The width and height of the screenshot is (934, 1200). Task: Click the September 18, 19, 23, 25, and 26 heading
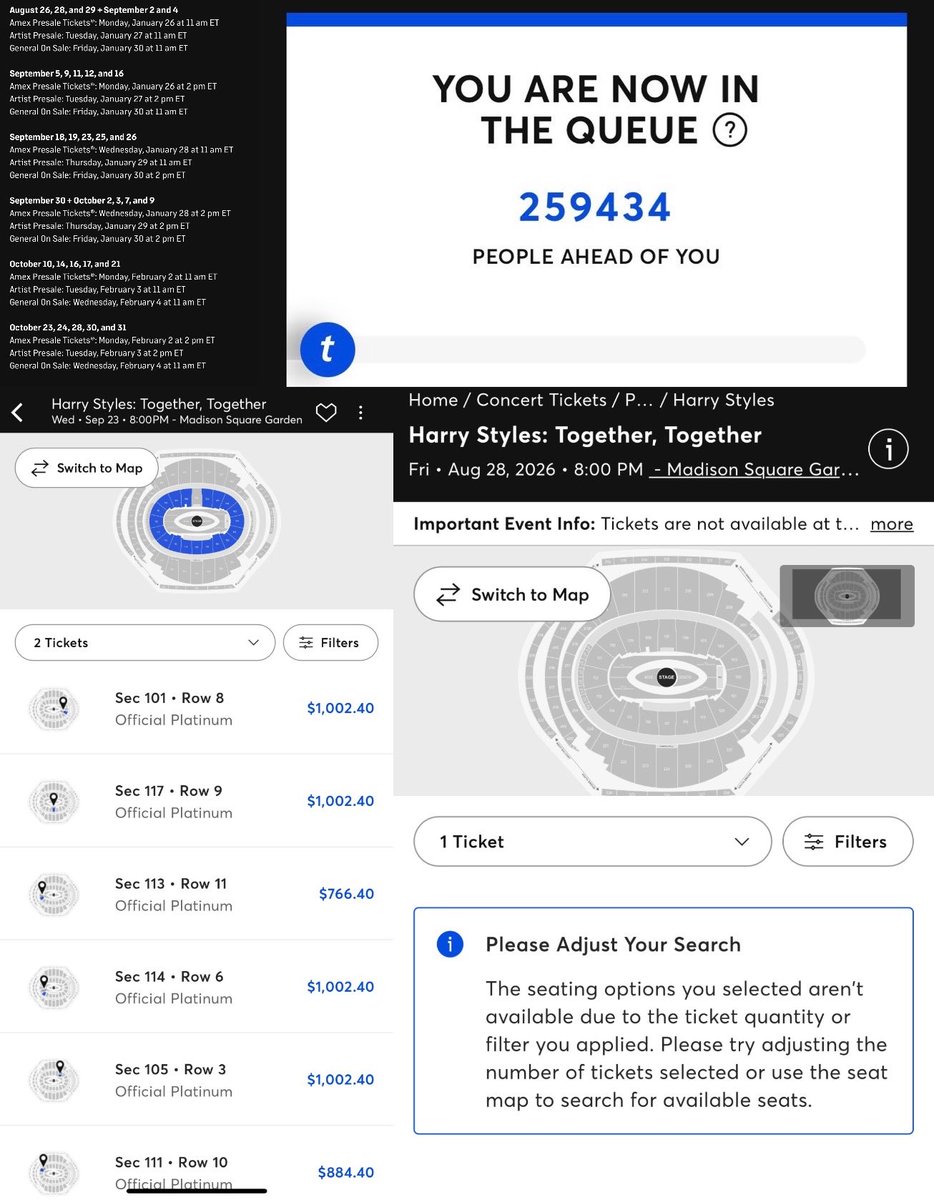74,137
